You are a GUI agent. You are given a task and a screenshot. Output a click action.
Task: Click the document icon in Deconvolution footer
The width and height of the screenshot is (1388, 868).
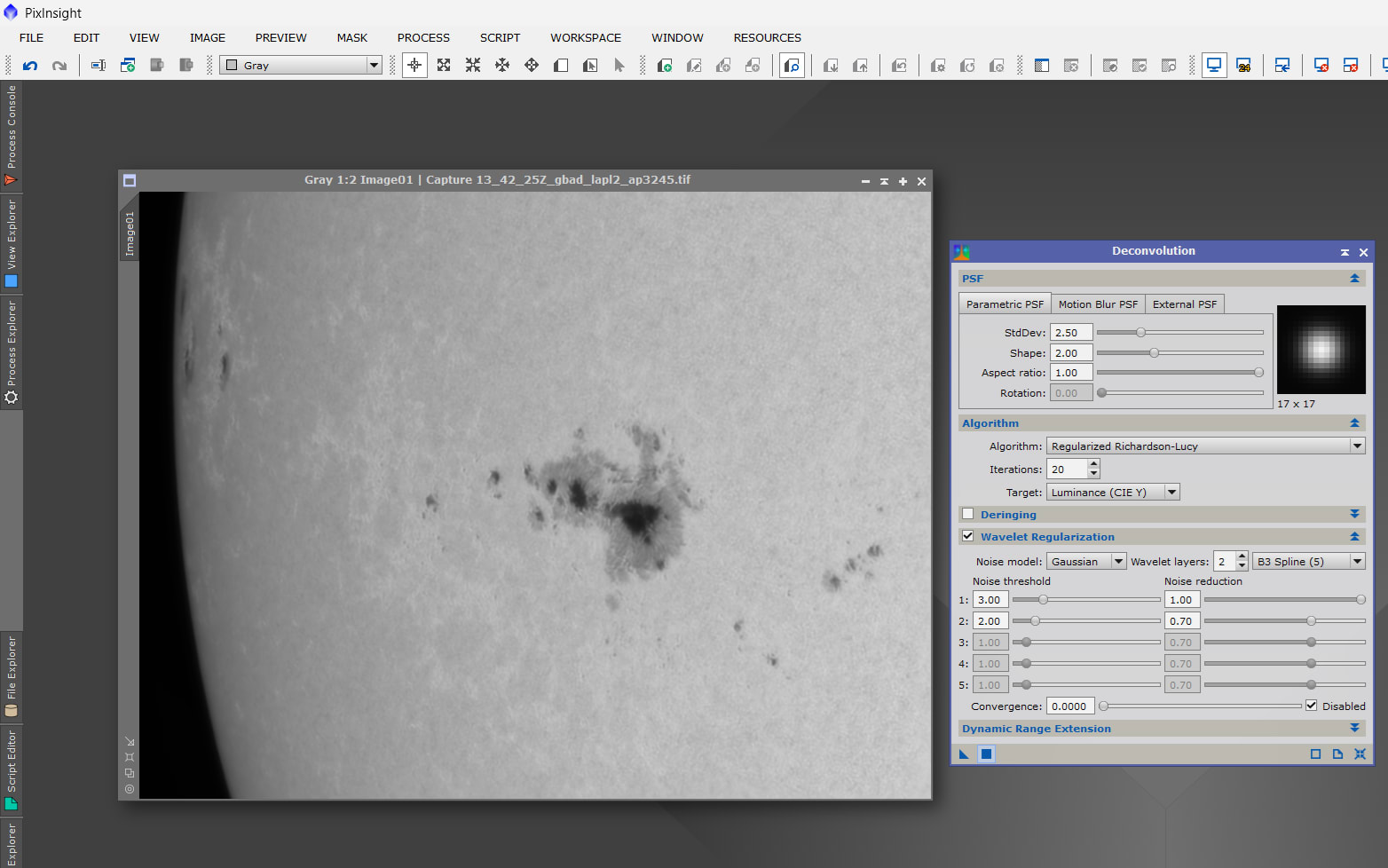1337,754
